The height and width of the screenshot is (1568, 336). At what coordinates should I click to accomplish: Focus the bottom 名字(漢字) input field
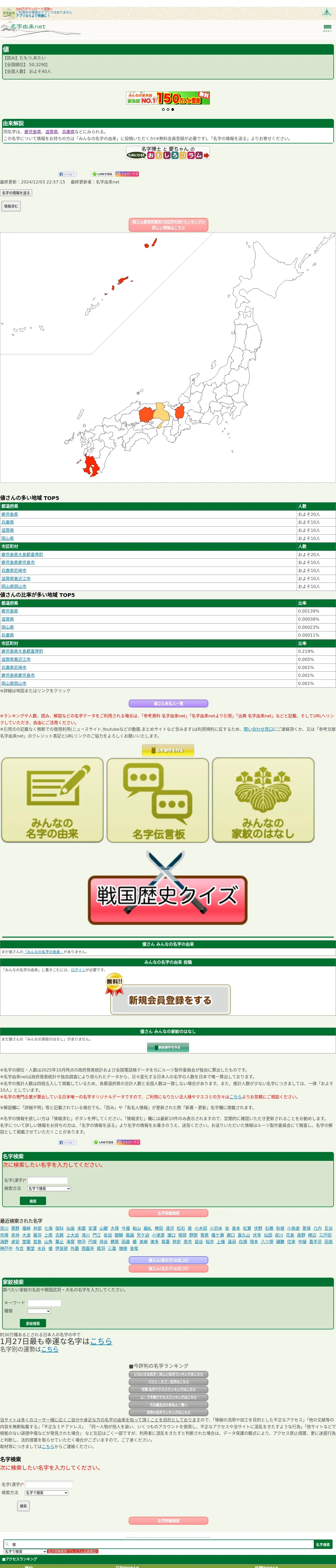49,1485
